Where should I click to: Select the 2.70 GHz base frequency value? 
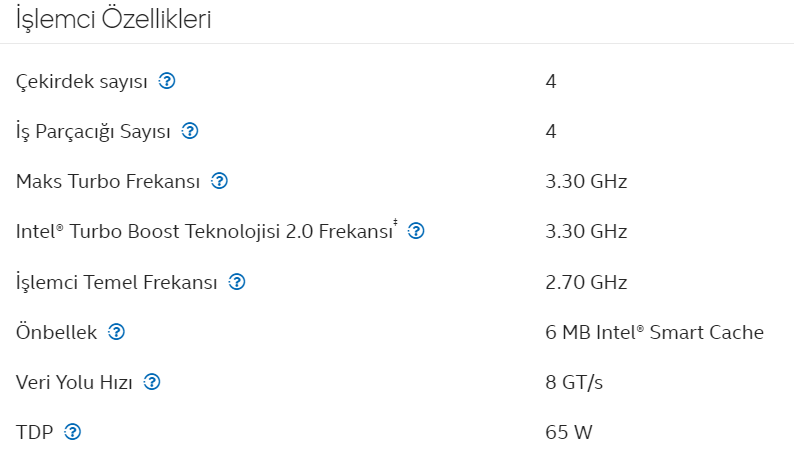[586, 282]
